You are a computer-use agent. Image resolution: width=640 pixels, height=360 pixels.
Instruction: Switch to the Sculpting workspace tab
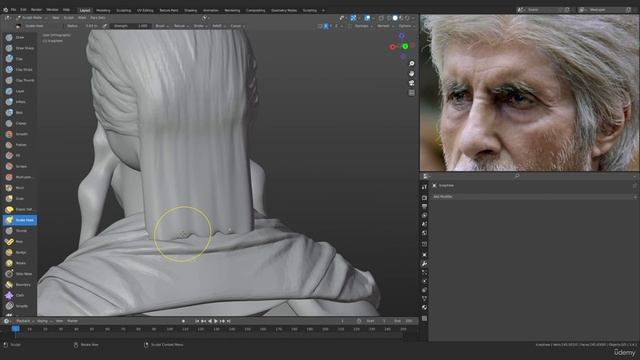click(x=124, y=10)
